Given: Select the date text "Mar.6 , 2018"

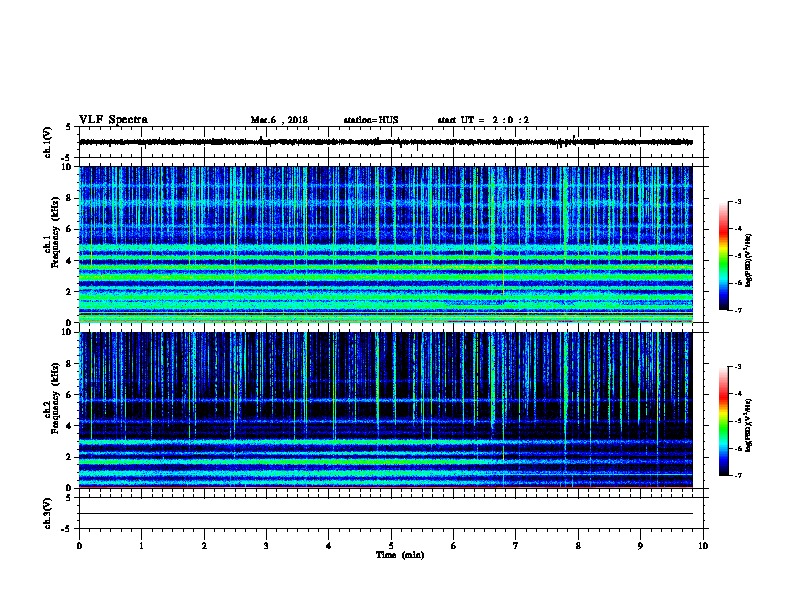Looking at the screenshot, I should point(279,120).
